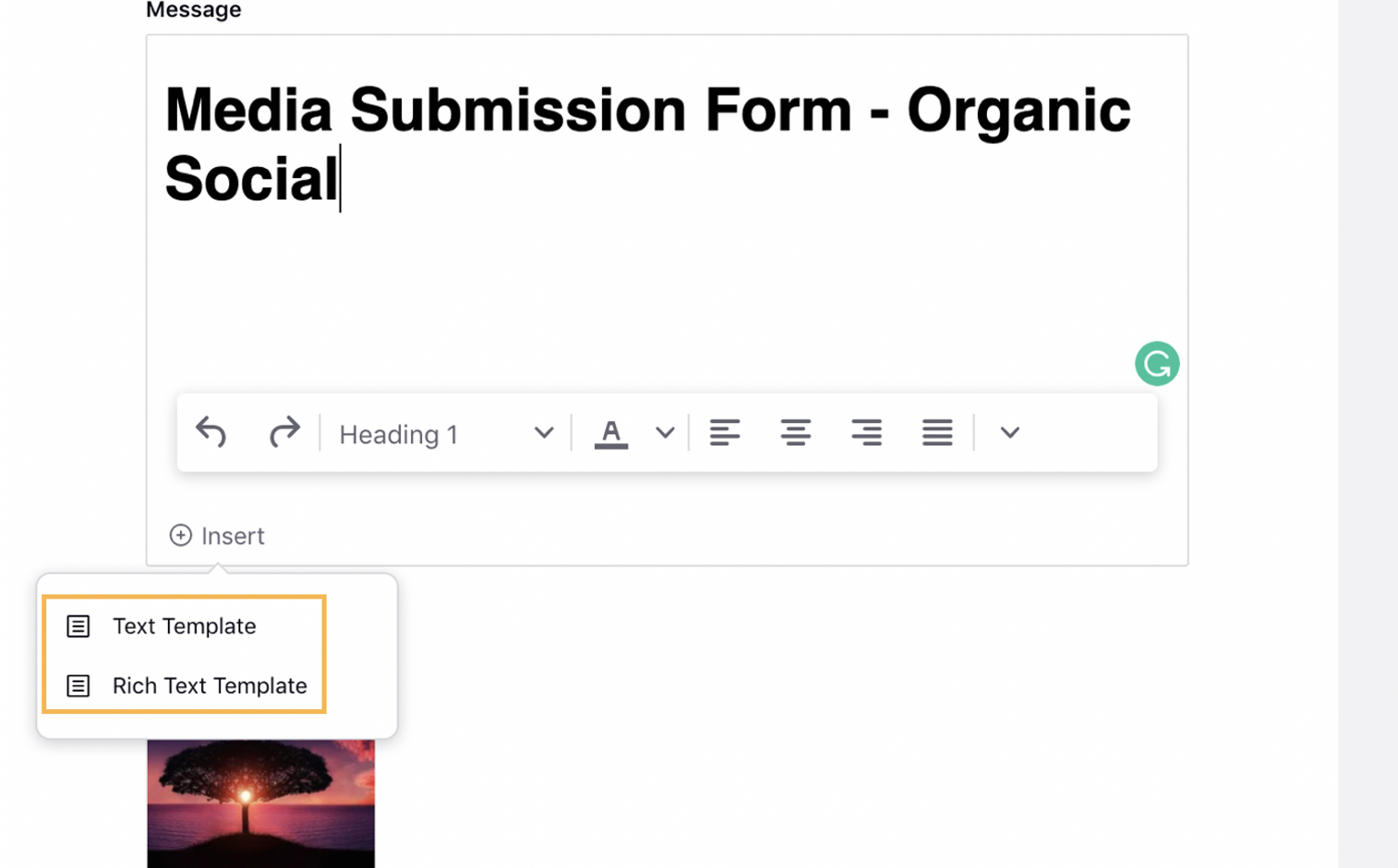Place cursor in the Media Submission Form heading

646,143
